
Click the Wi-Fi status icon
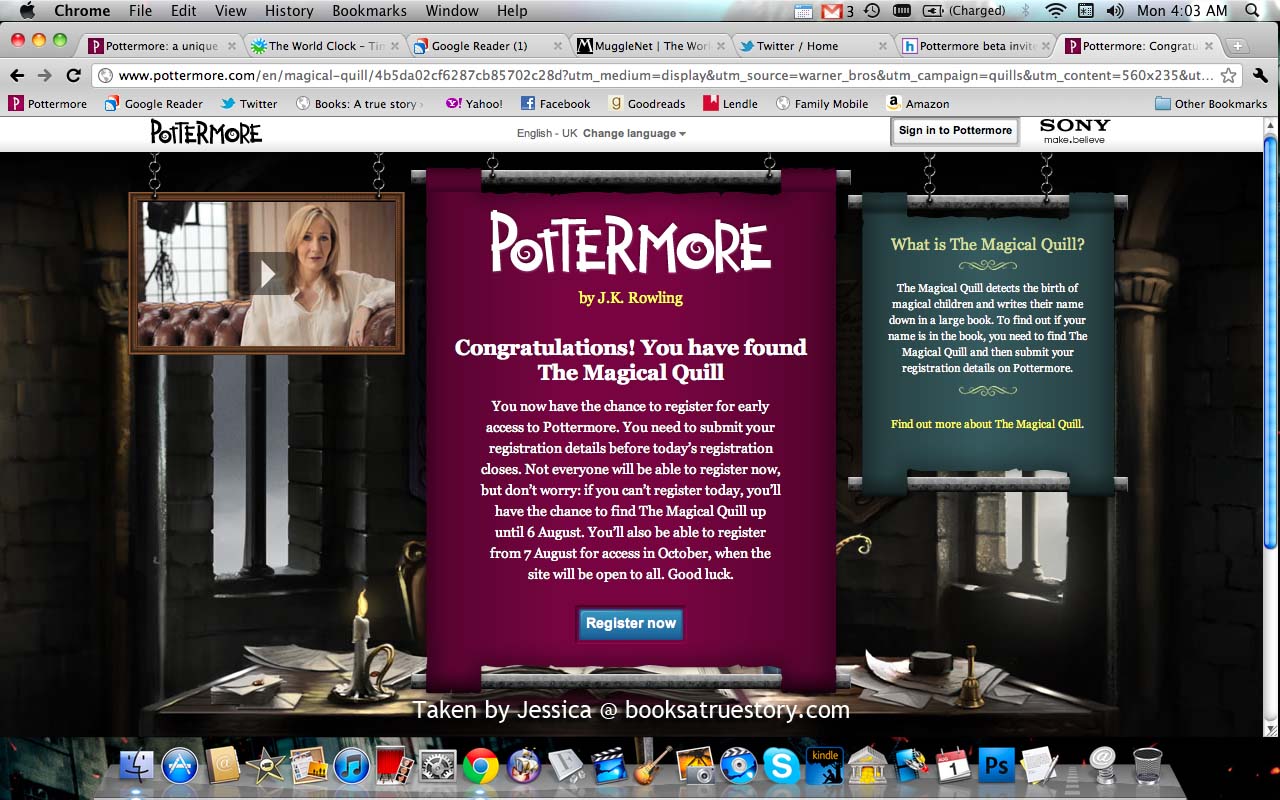tap(1055, 11)
